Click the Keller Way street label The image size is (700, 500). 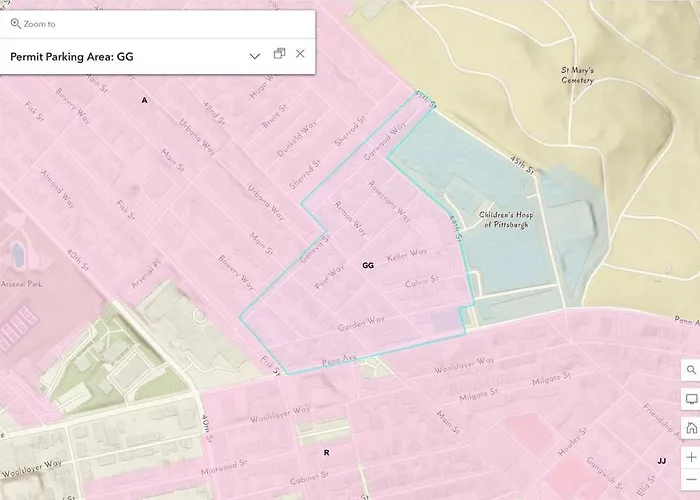(407, 255)
